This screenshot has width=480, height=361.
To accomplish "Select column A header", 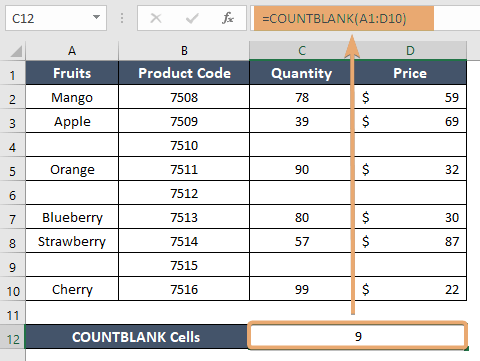I will tap(72, 51).
